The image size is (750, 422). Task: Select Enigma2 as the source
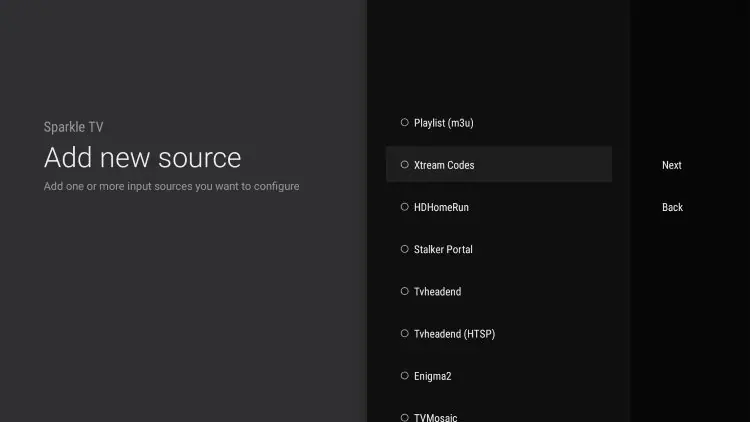tap(499, 376)
